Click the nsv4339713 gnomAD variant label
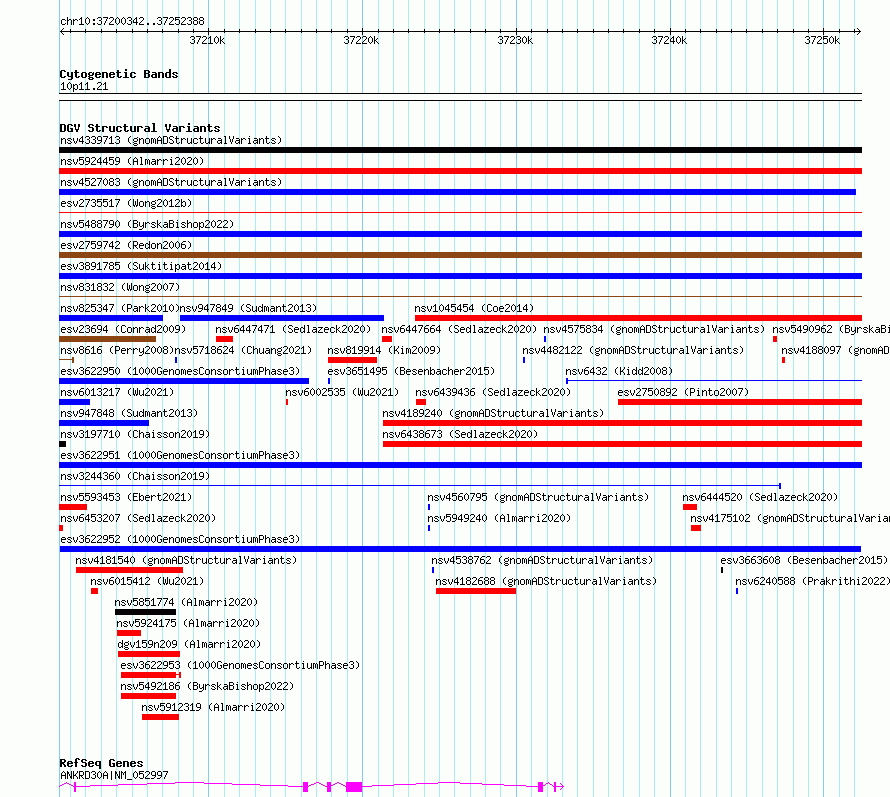The height and width of the screenshot is (797, 890). (x=171, y=140)
